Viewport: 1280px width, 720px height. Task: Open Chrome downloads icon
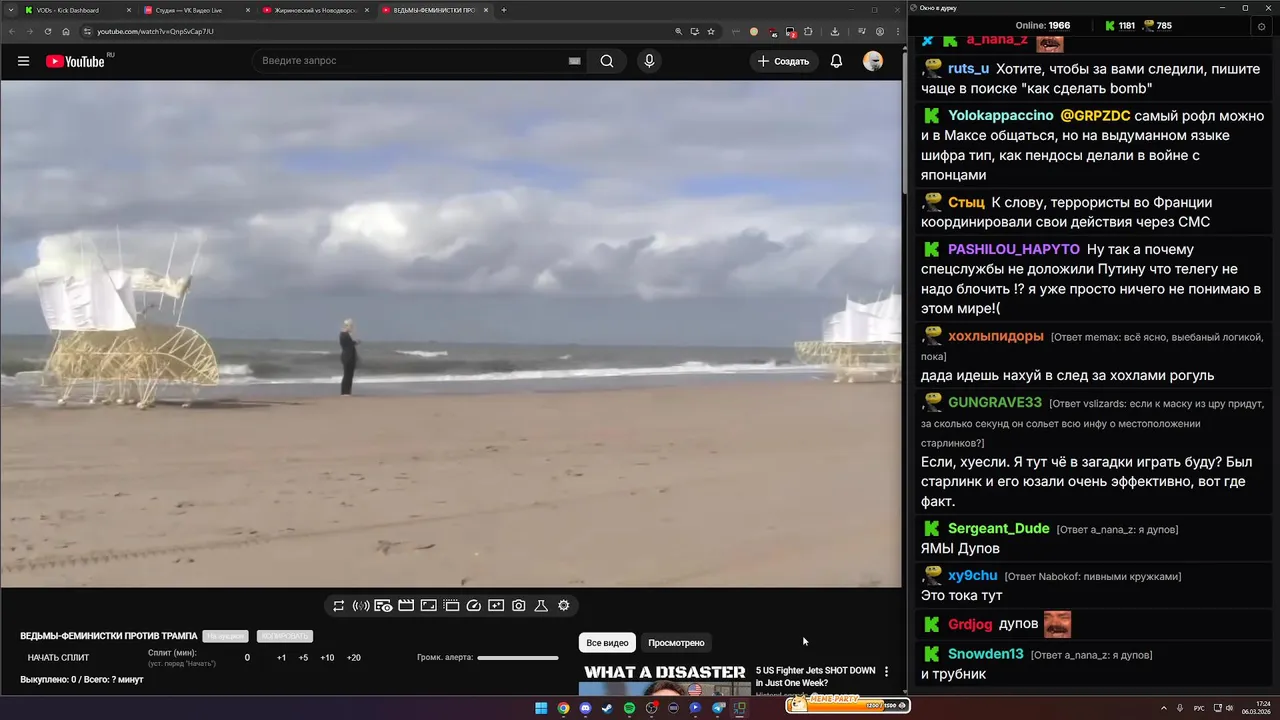tap(834, 31)
